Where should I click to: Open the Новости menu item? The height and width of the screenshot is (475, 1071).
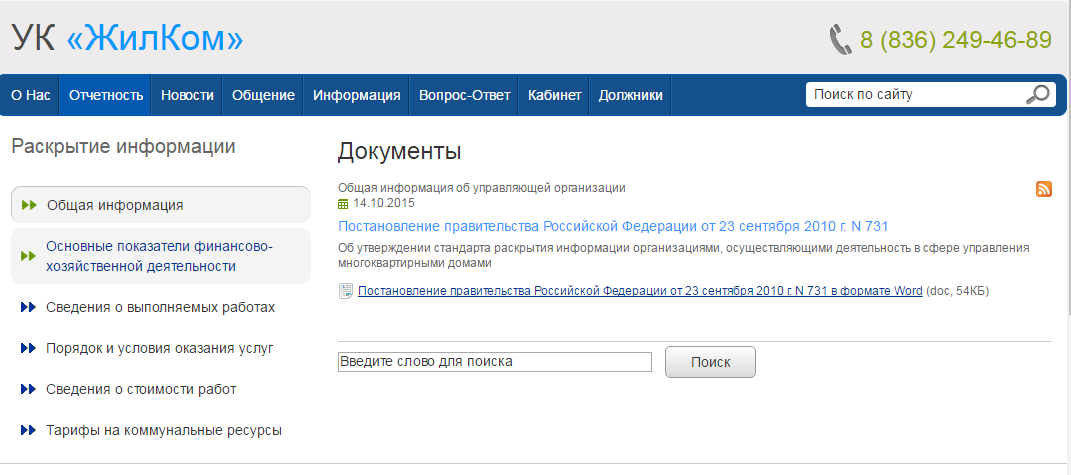(187, 95)
